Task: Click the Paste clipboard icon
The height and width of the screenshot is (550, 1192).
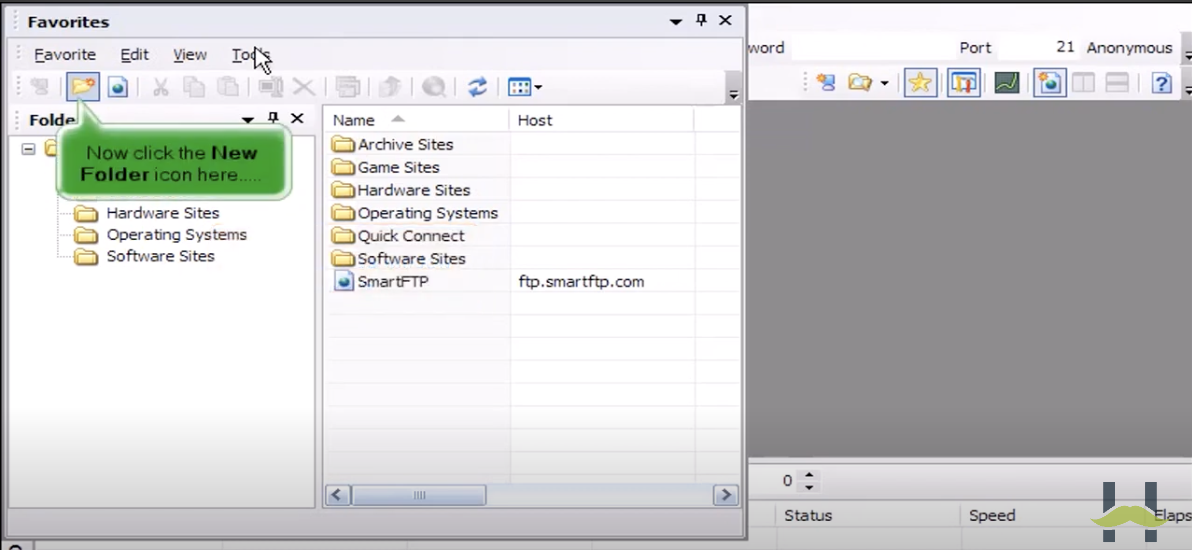Action: coord(228,87)
